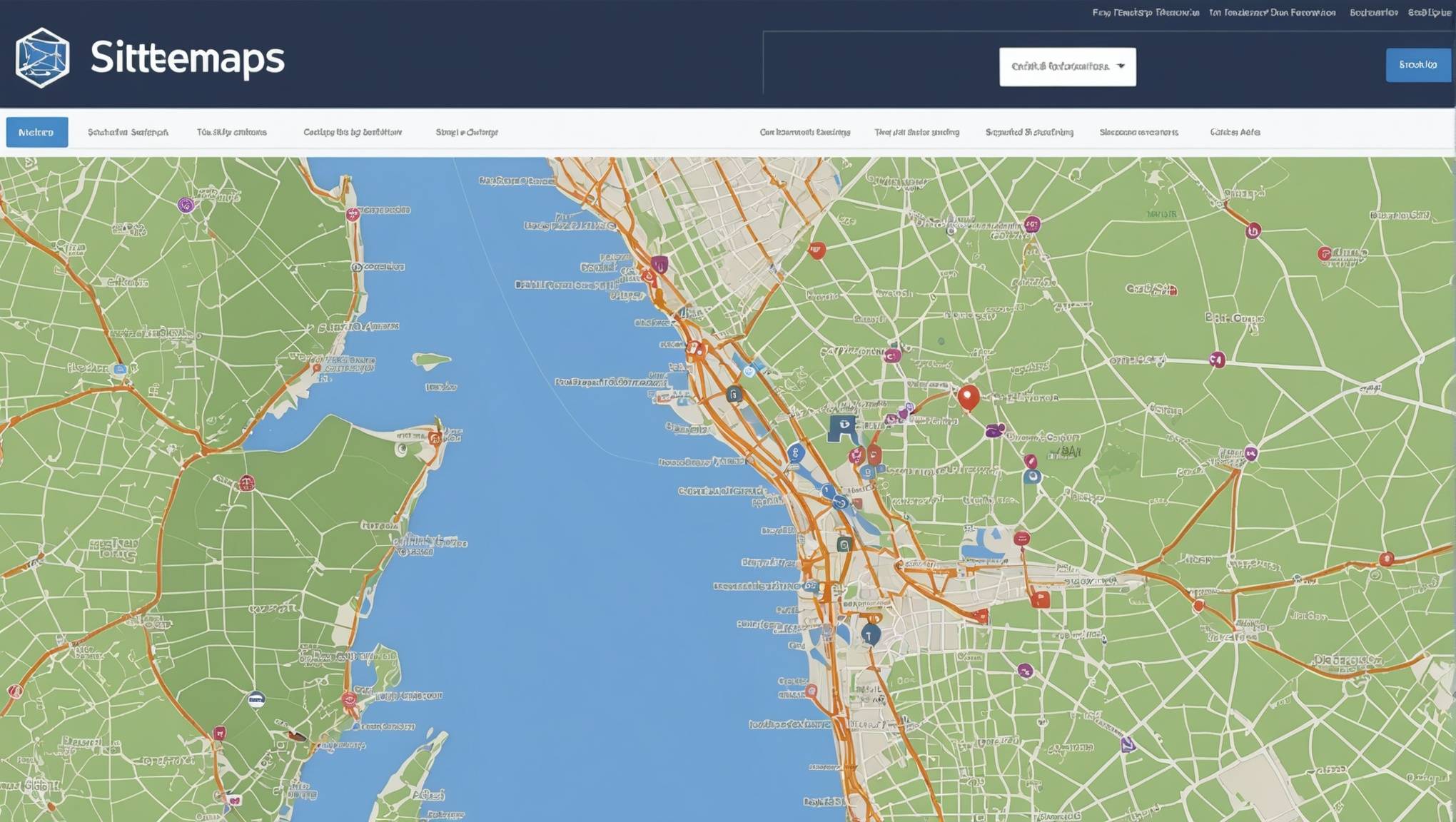Screen dimensions: 1456x822
Task: Click the purple circle marker in the northwest corner
Action: [x=186, y=205]
